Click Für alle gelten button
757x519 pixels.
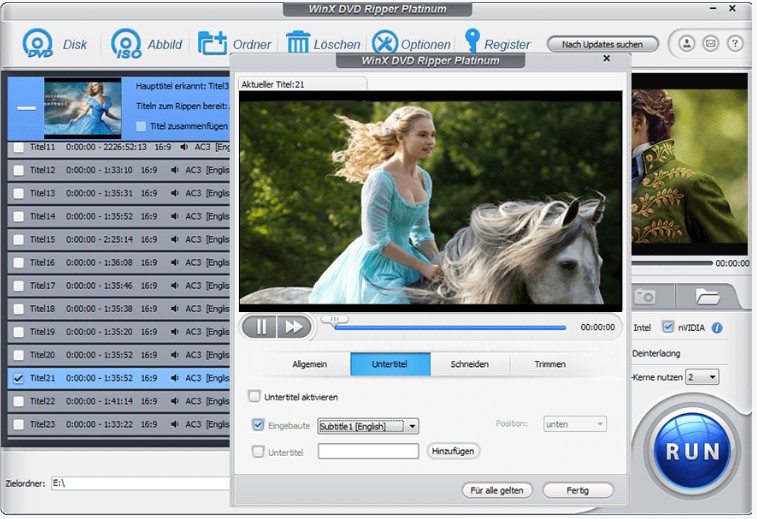pos(497,491)
